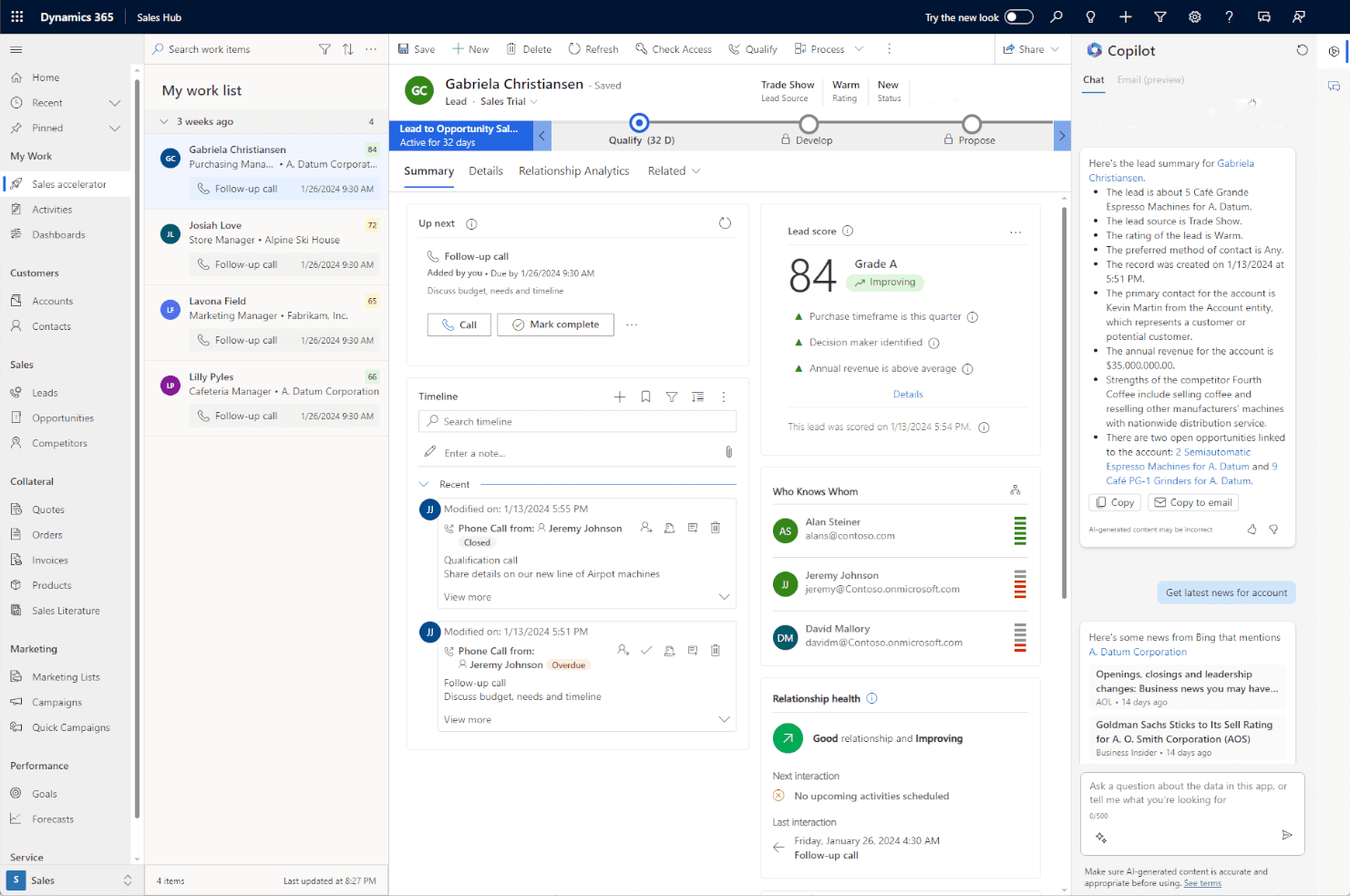Open Copilot Email (preview) tab
The width and height of the screenshot is (1350, 896).
[1150, 79]
